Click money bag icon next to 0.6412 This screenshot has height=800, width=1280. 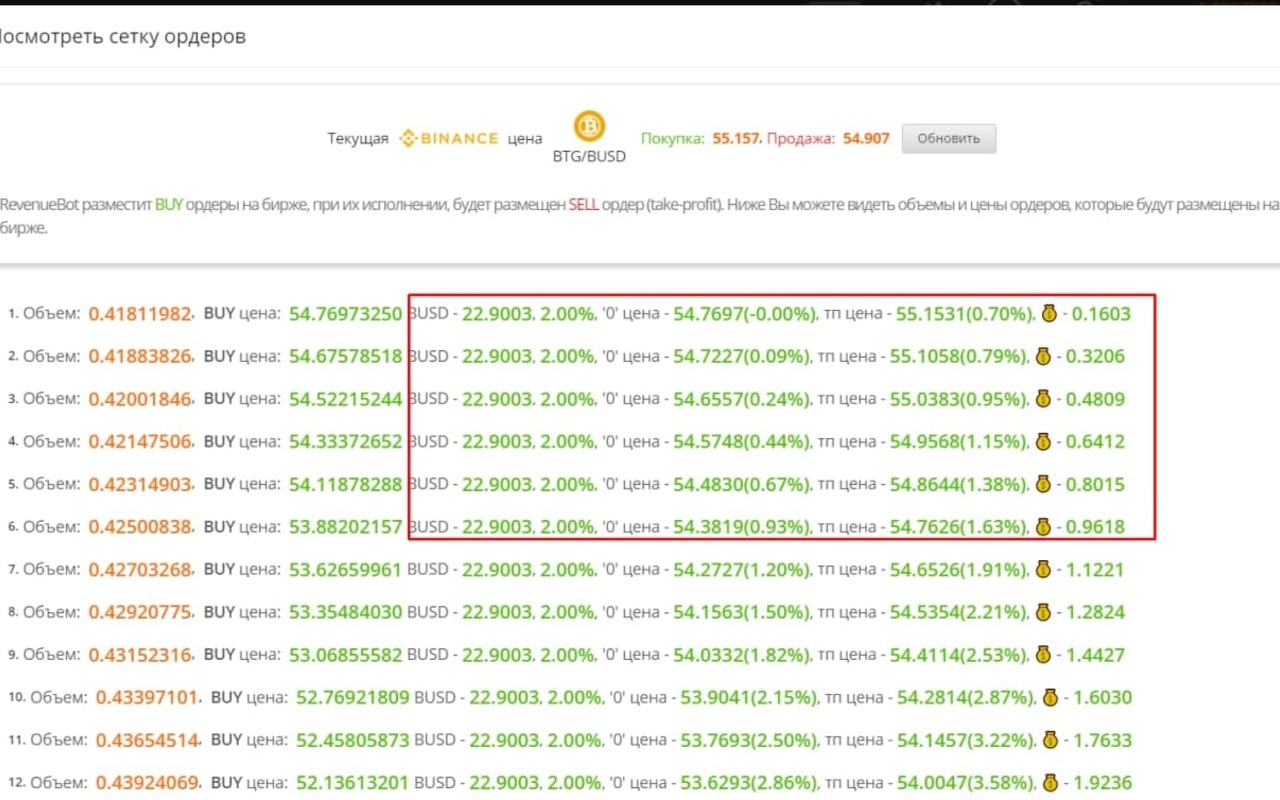pos(1043,441)
